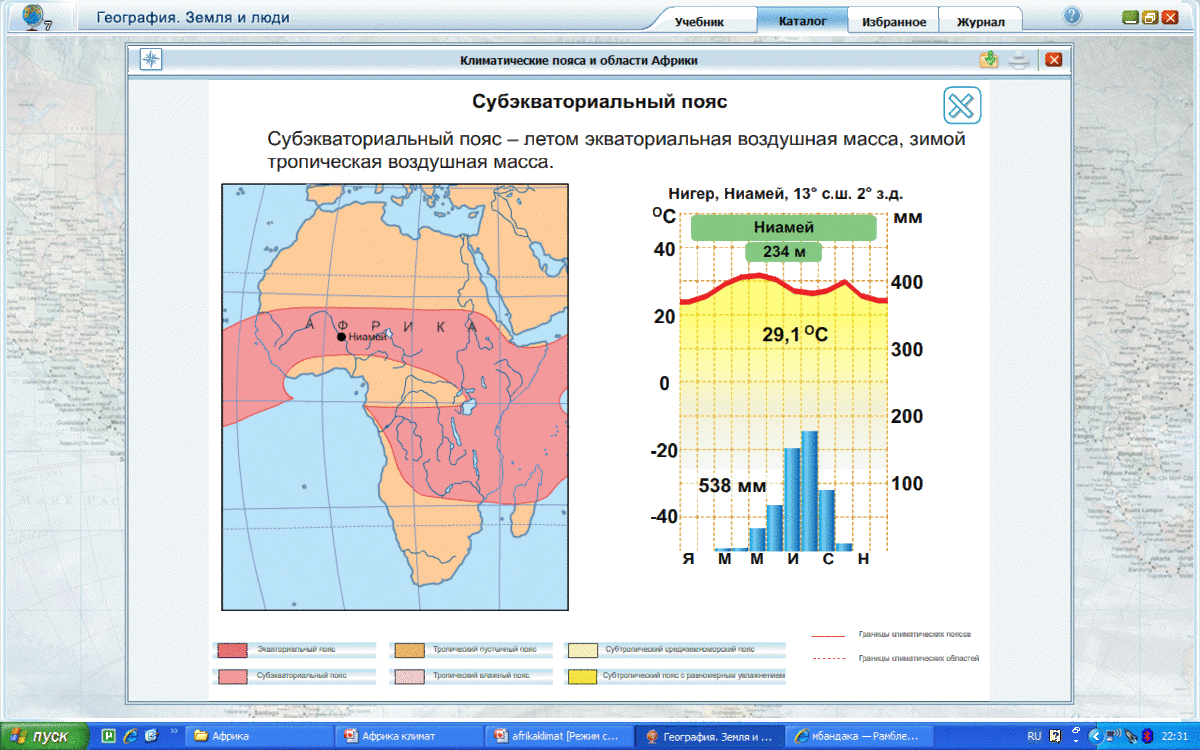Click the RU language indicator in tray
This screenshot has width=1200, height=750.
click(1034, 736)
